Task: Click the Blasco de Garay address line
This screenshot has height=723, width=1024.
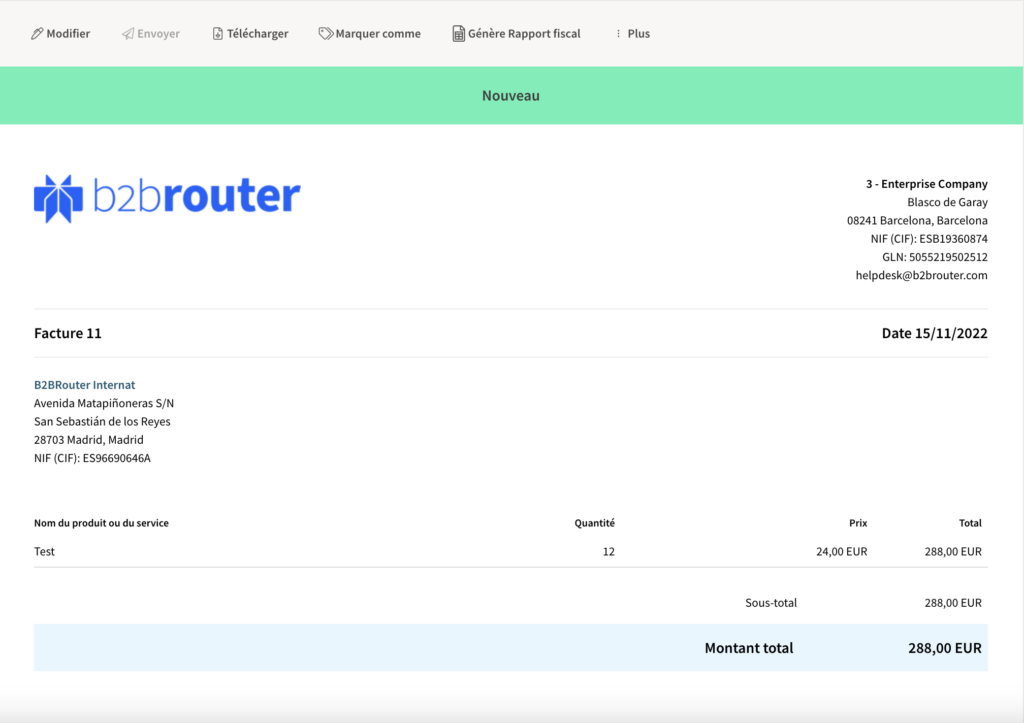Action: (x=948, y=202)
